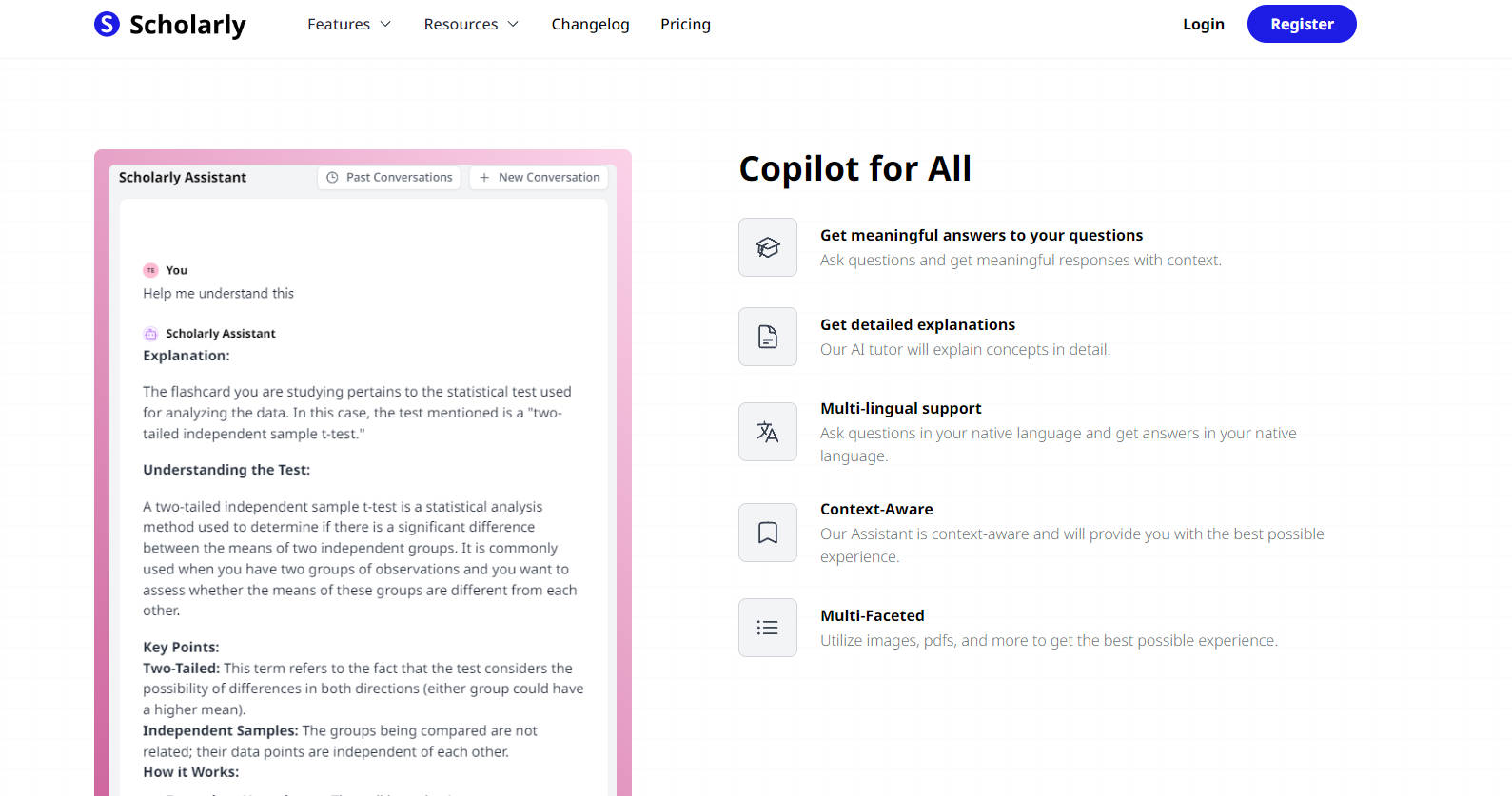Click the graduation cap answers icon
Image resolution: width=1512 pixels, height=796 pixels.
767,247
